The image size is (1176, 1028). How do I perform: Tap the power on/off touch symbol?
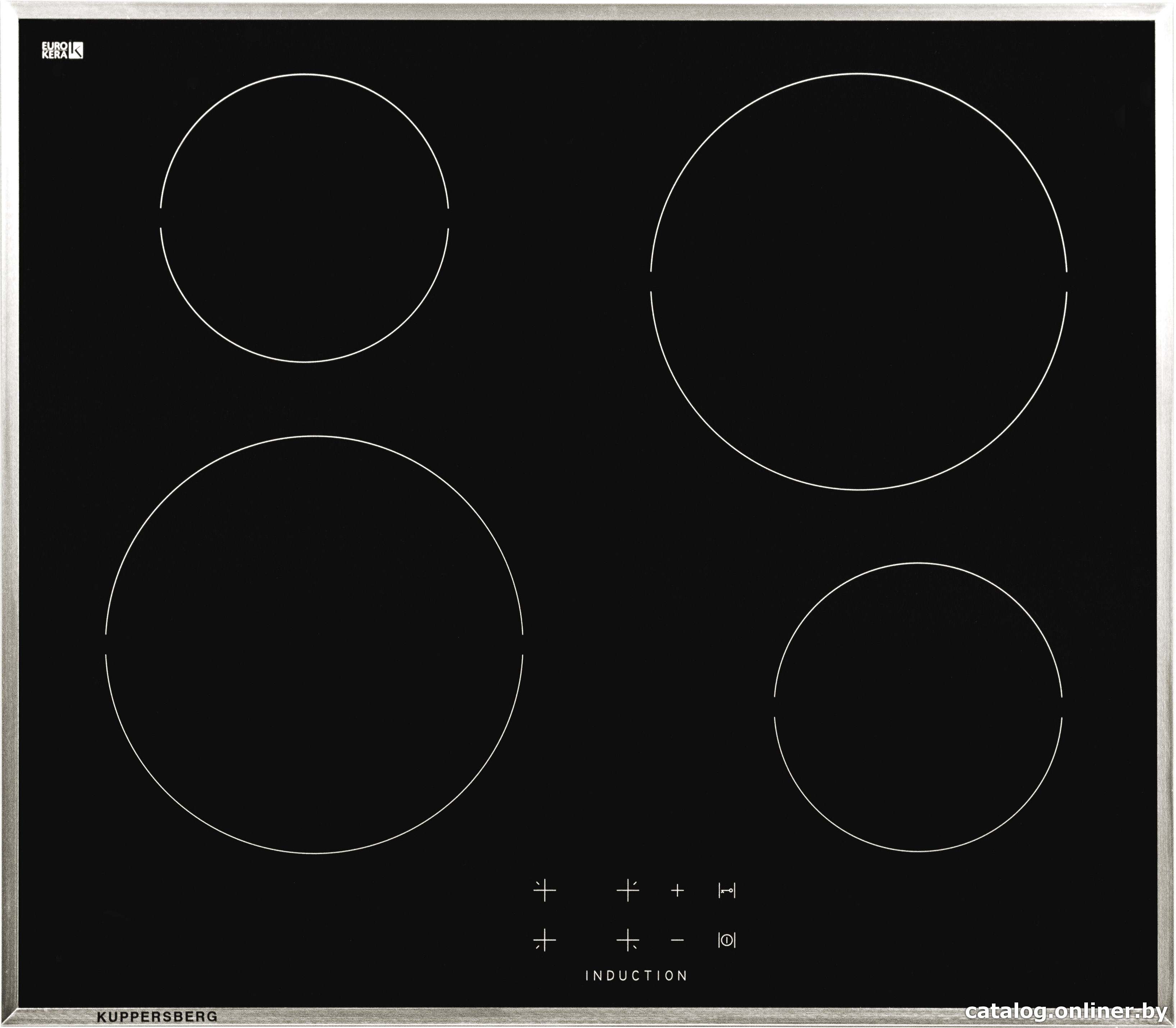click(x=727, y=940)
